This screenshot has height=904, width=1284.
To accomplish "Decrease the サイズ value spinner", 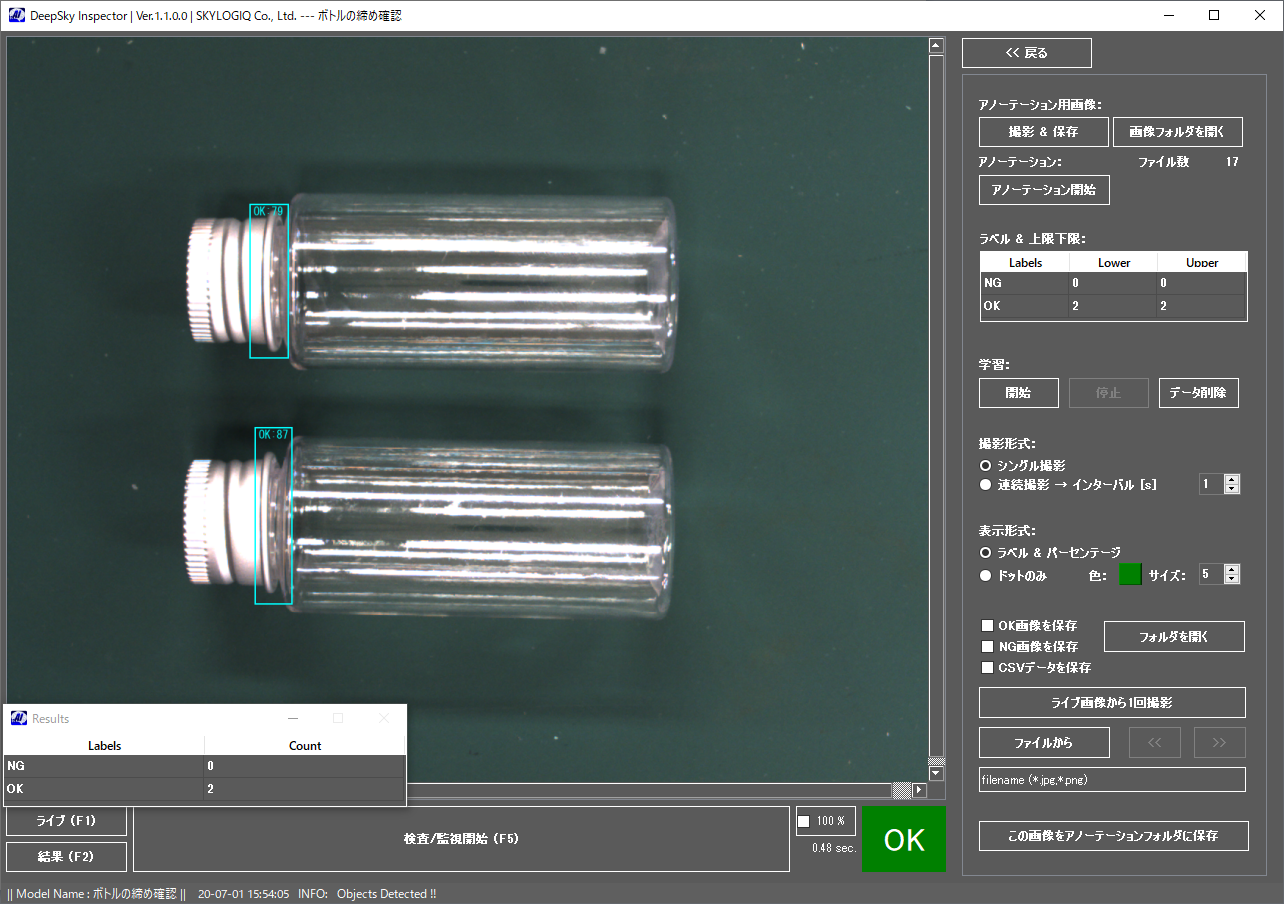I will coord(1232,579).
